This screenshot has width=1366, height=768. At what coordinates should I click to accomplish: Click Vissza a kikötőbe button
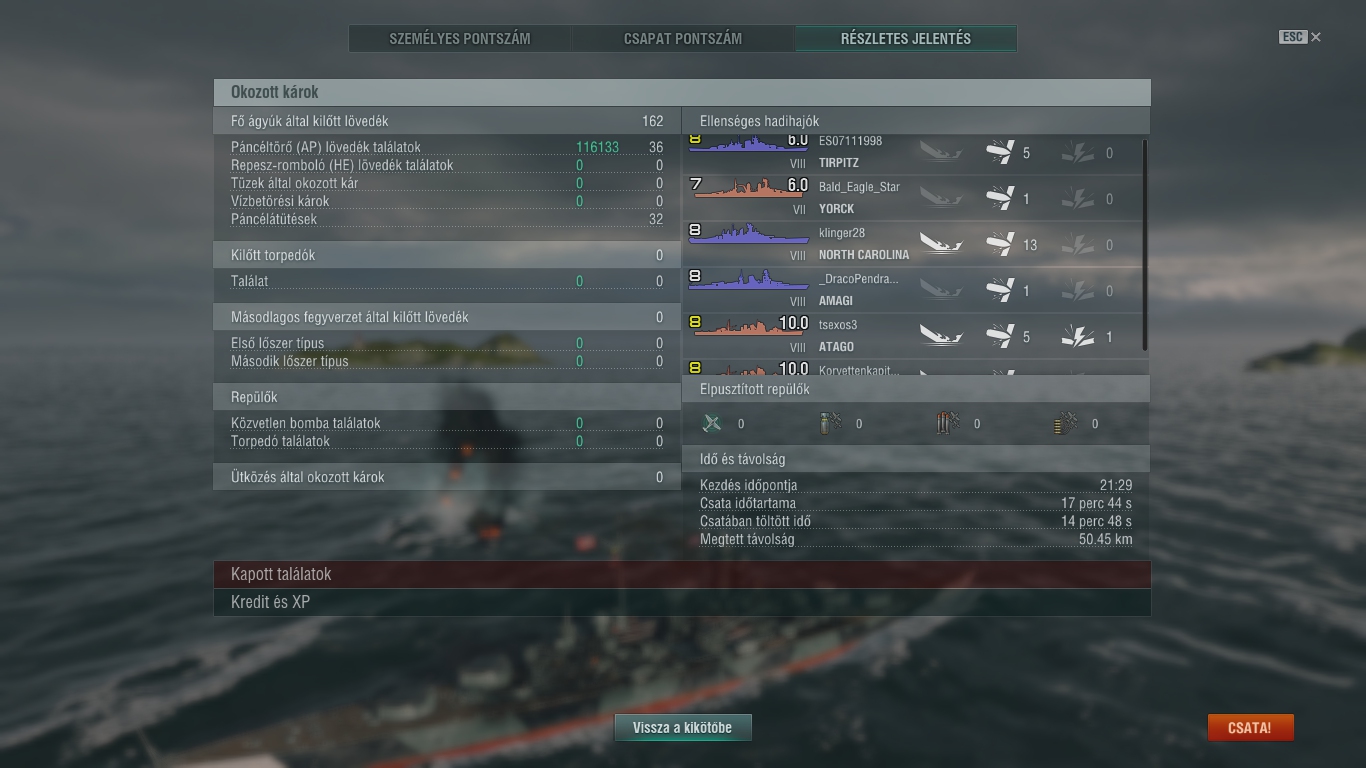pos(682,728)
